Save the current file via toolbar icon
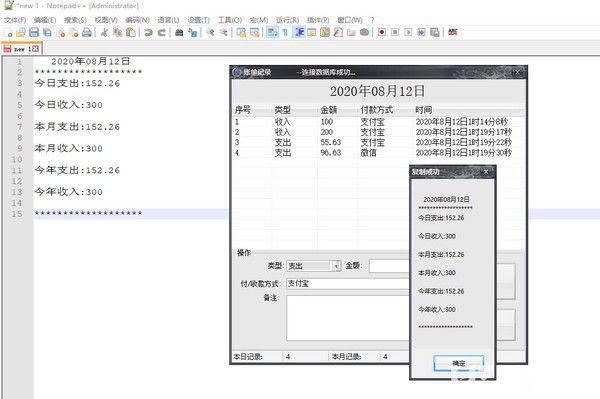Screen dimensions: 600x399 [34, 33]
